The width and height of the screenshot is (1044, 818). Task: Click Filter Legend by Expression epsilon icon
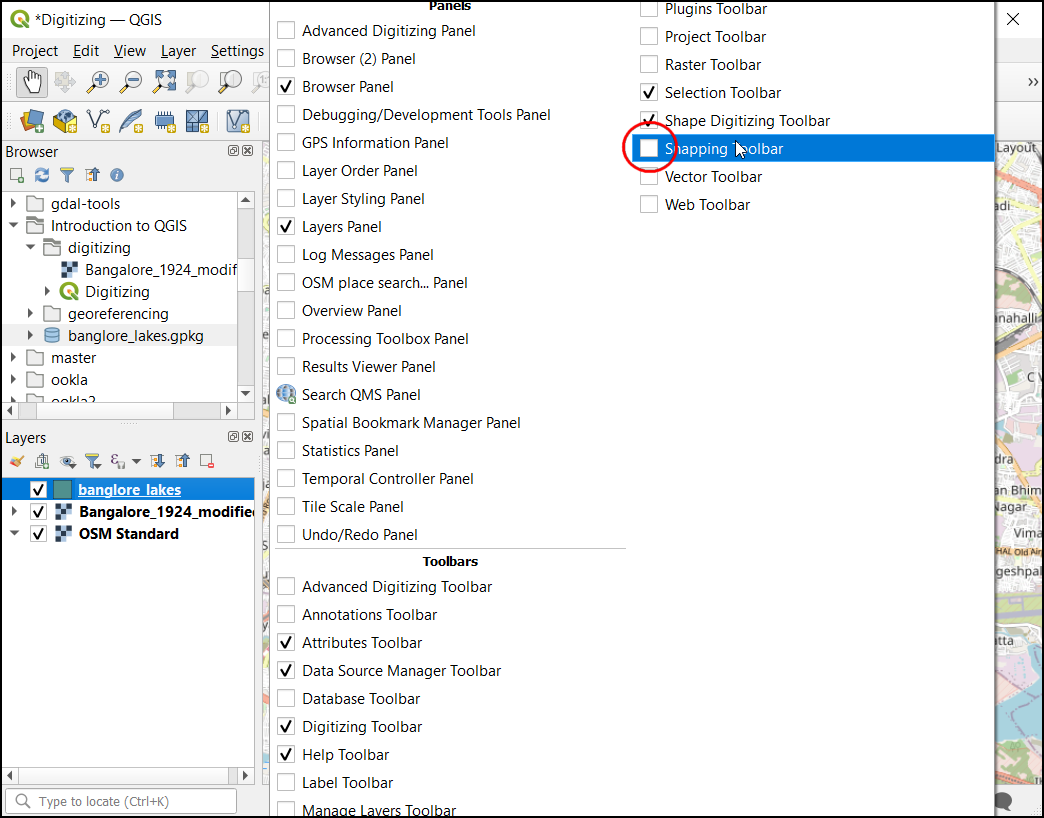point(118,461)
